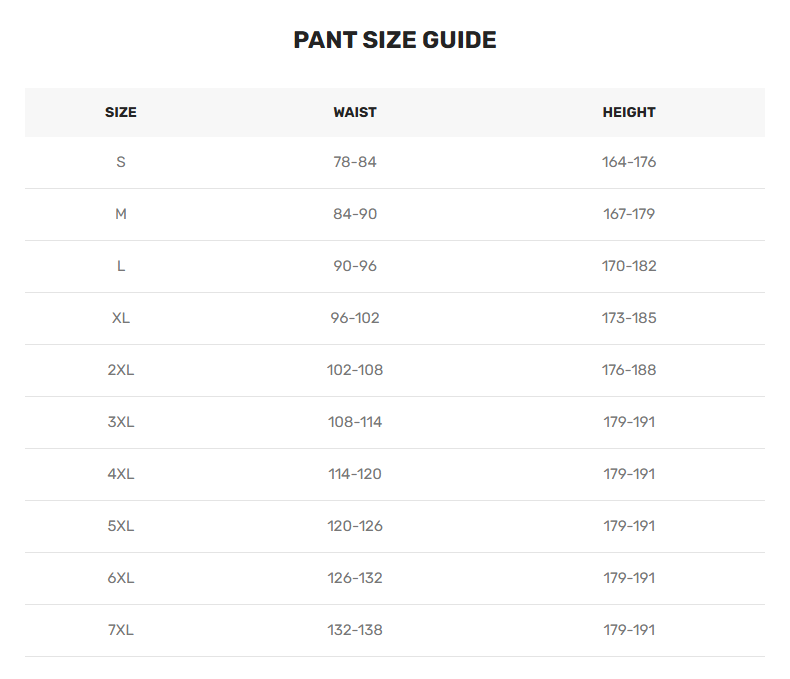The height and width of the screenshot is (679, 790).
Task: Select the 4XL size cell
Action: pos(121,474)
